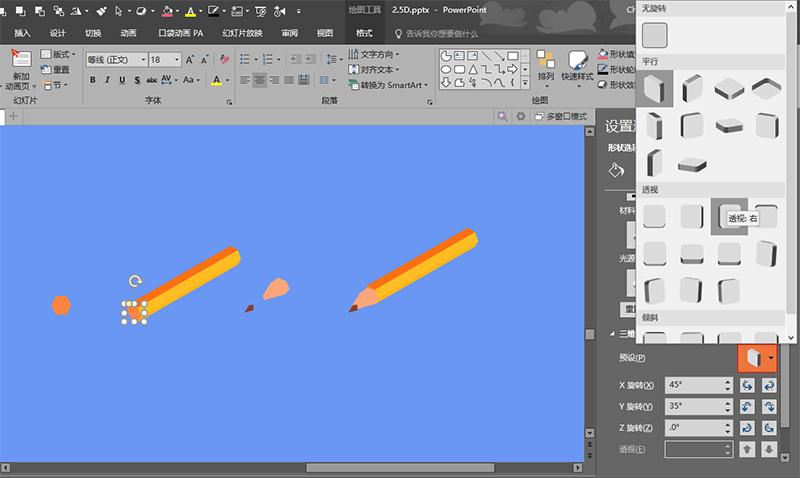Open the font name combo box
Viewport: 800px width, 478px height.
115,60
